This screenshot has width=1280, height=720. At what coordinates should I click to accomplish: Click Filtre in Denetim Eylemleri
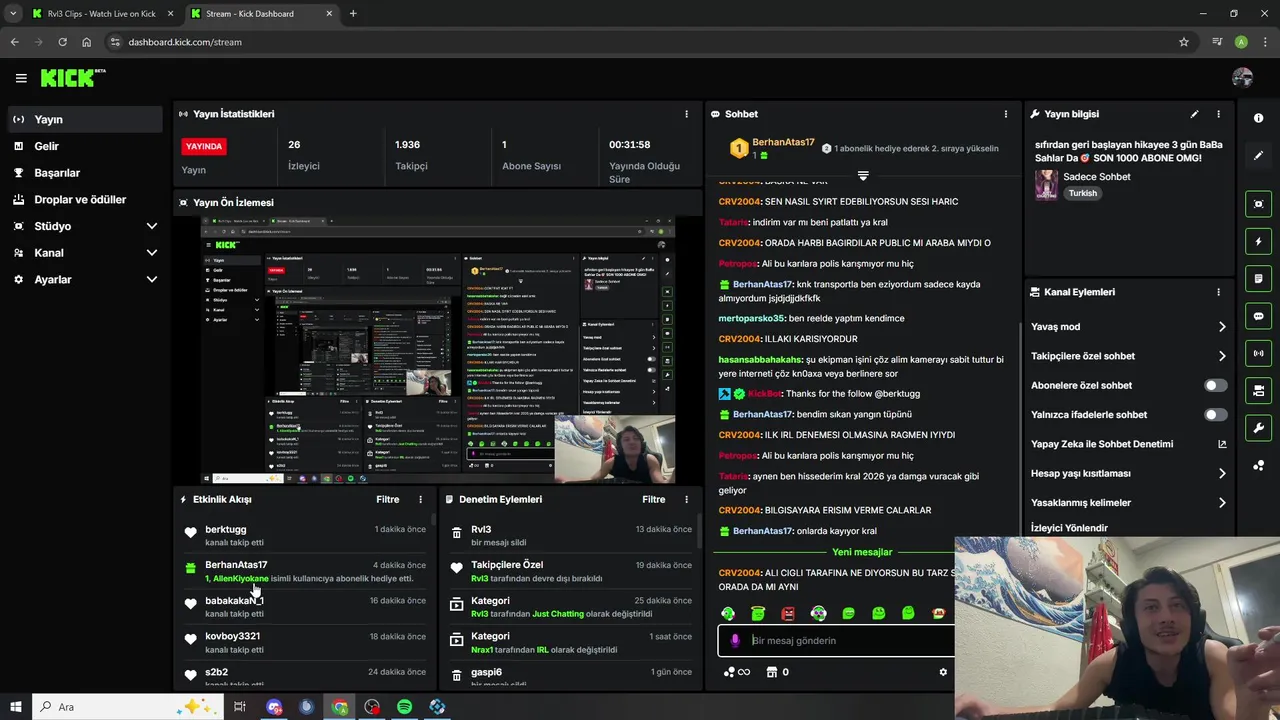point(654,499)
